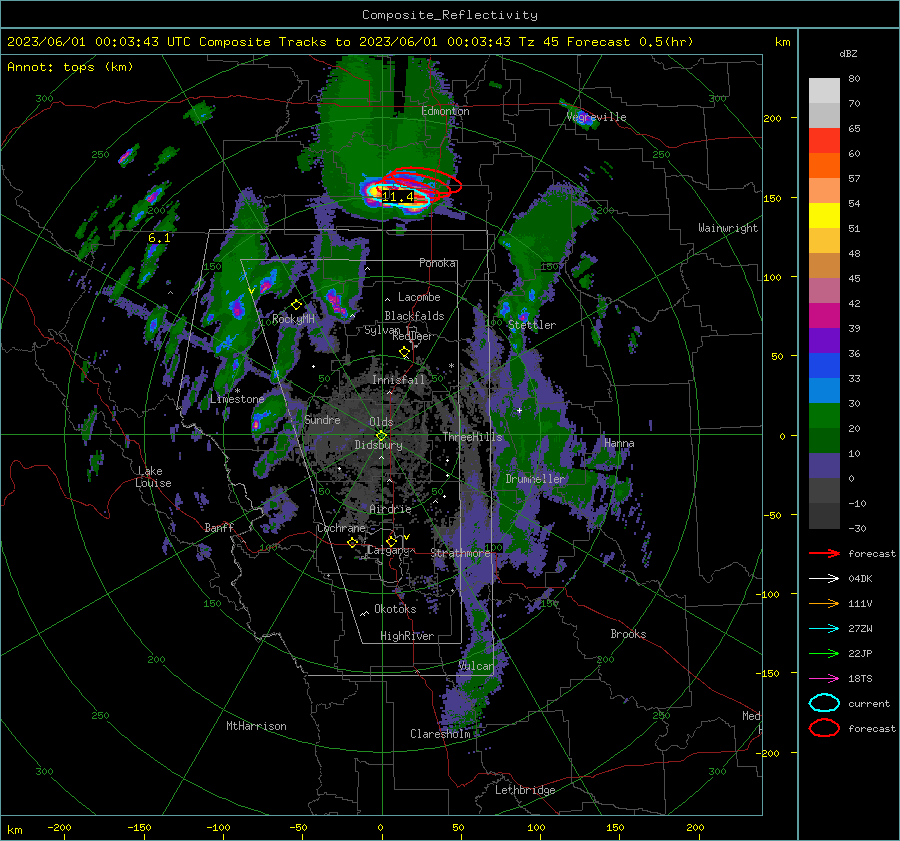This screenshot has height=841, width=900.
Task: Click the Lethbridge city label
Action: (525, 790)
